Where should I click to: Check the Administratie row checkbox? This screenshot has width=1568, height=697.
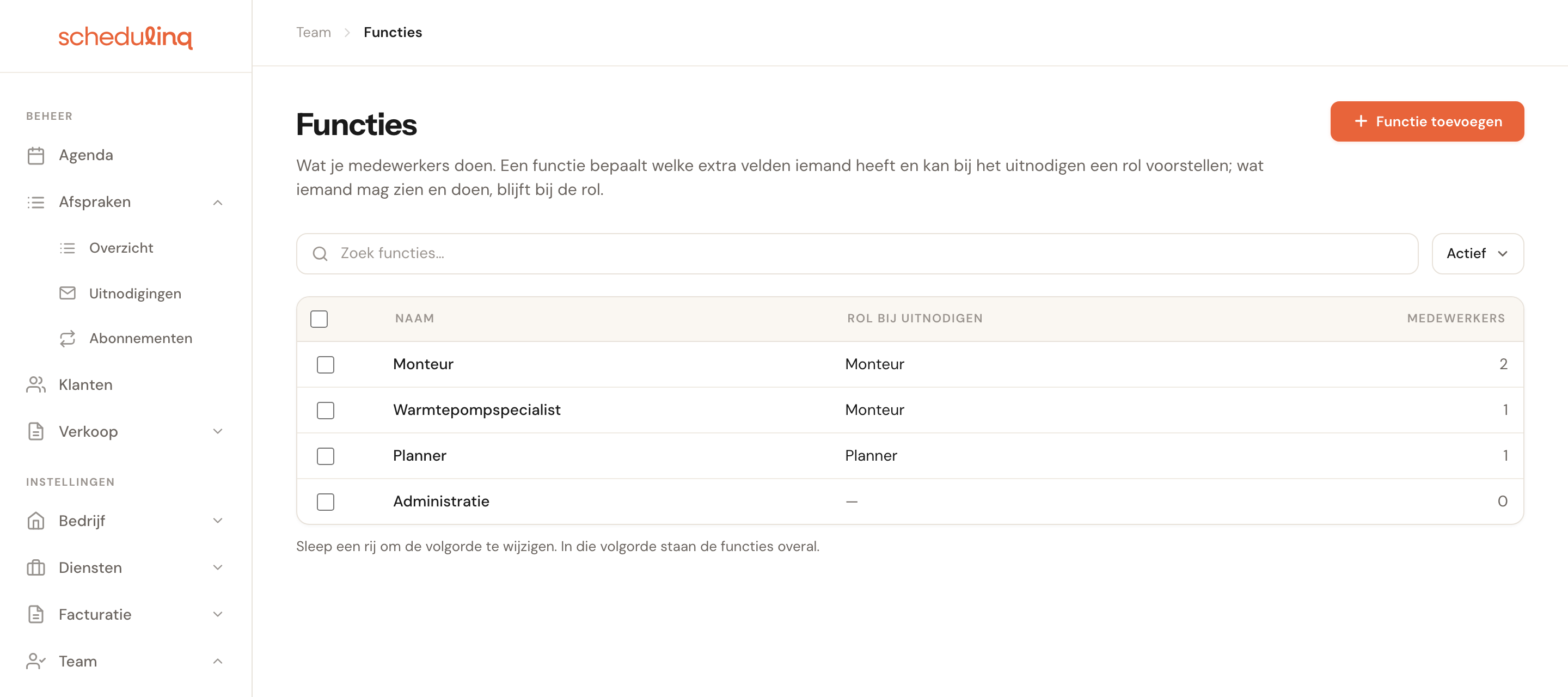326,502
